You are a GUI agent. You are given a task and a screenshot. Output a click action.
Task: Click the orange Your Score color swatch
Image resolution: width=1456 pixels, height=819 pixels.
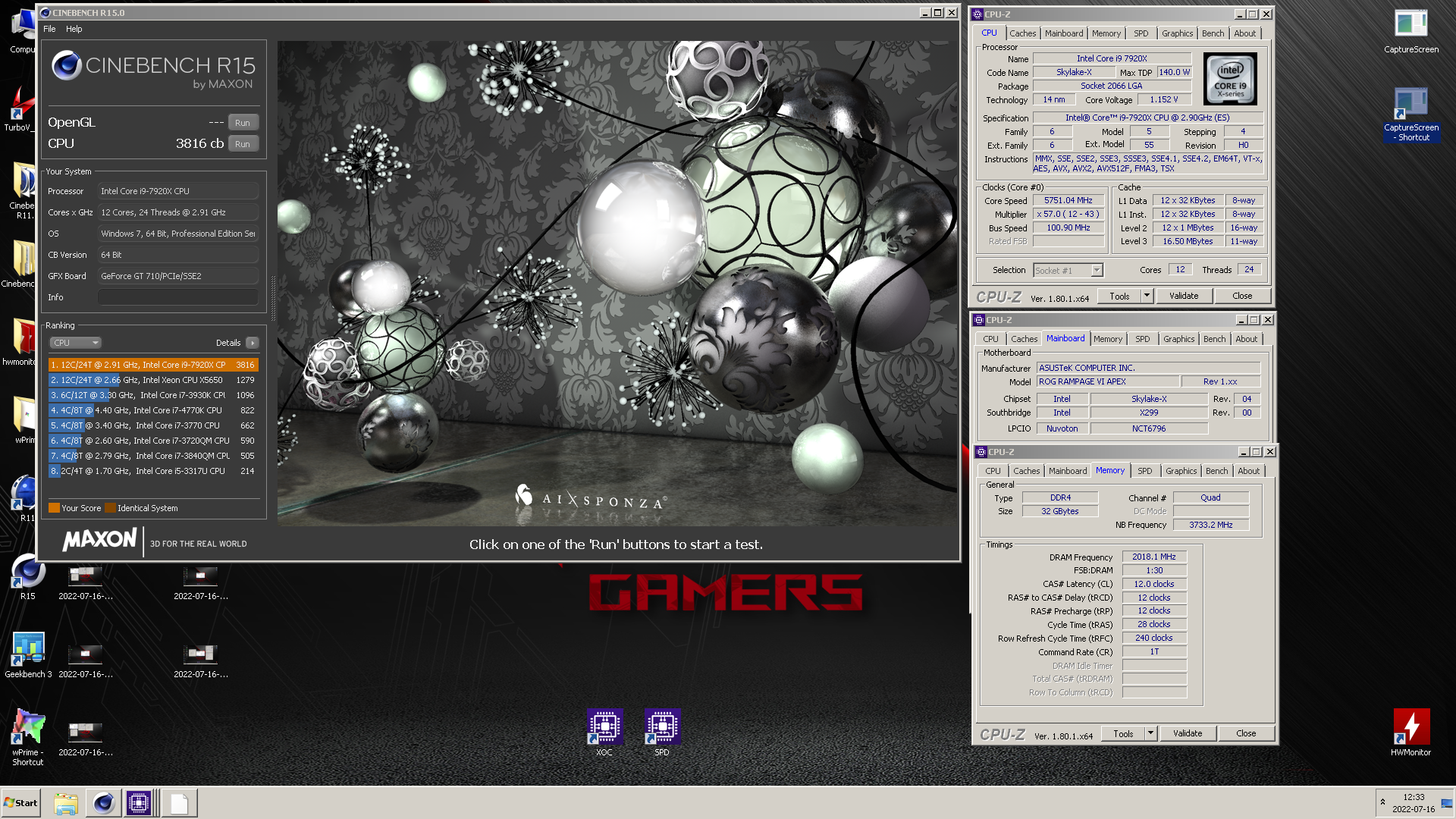pyautogui.click(x=54, y=508)
